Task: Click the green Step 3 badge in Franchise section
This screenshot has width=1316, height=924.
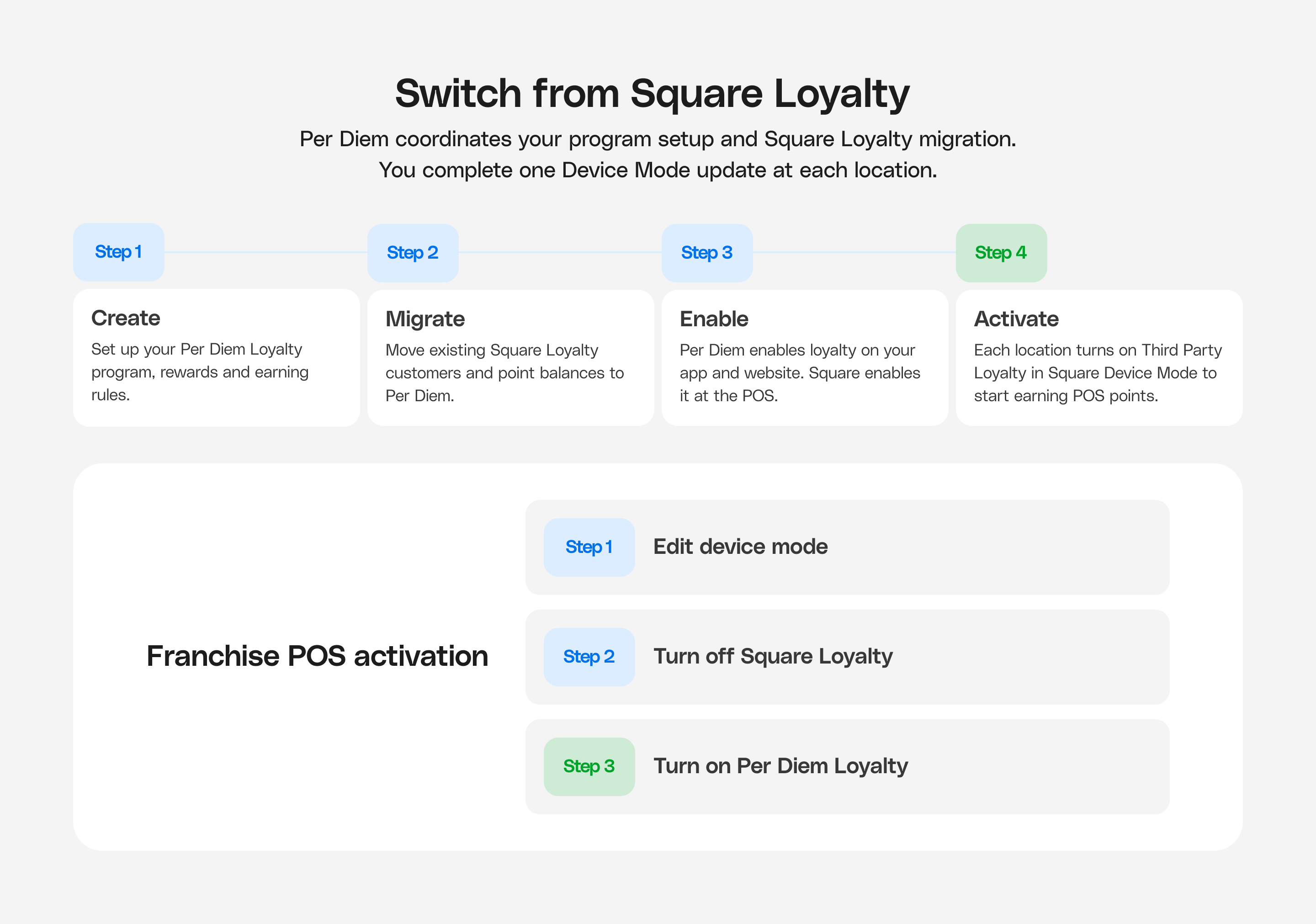Action: (x=589, y=767)
